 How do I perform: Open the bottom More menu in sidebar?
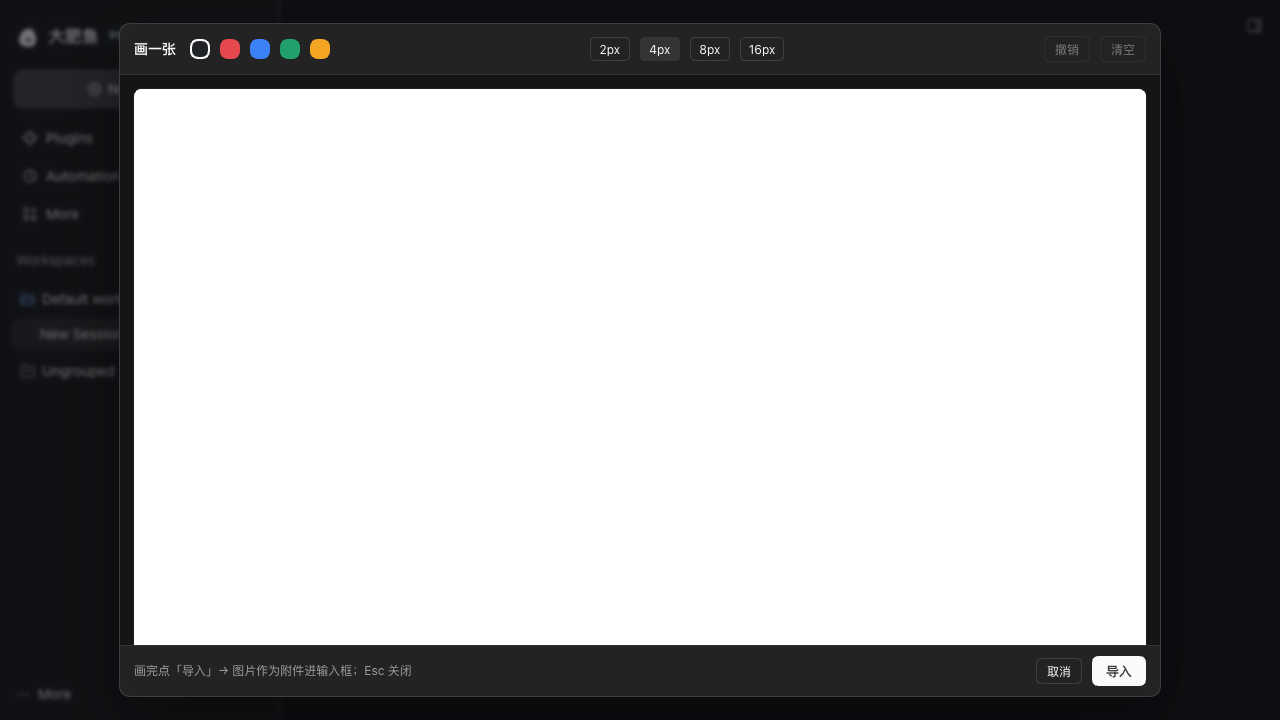click(x=45, y=694)
